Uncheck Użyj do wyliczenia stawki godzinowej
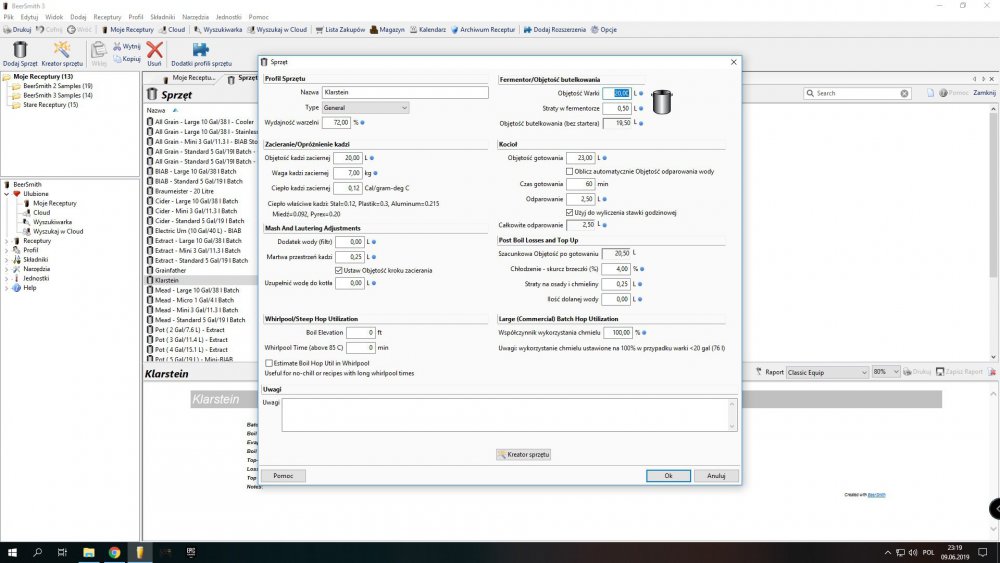 570,212
